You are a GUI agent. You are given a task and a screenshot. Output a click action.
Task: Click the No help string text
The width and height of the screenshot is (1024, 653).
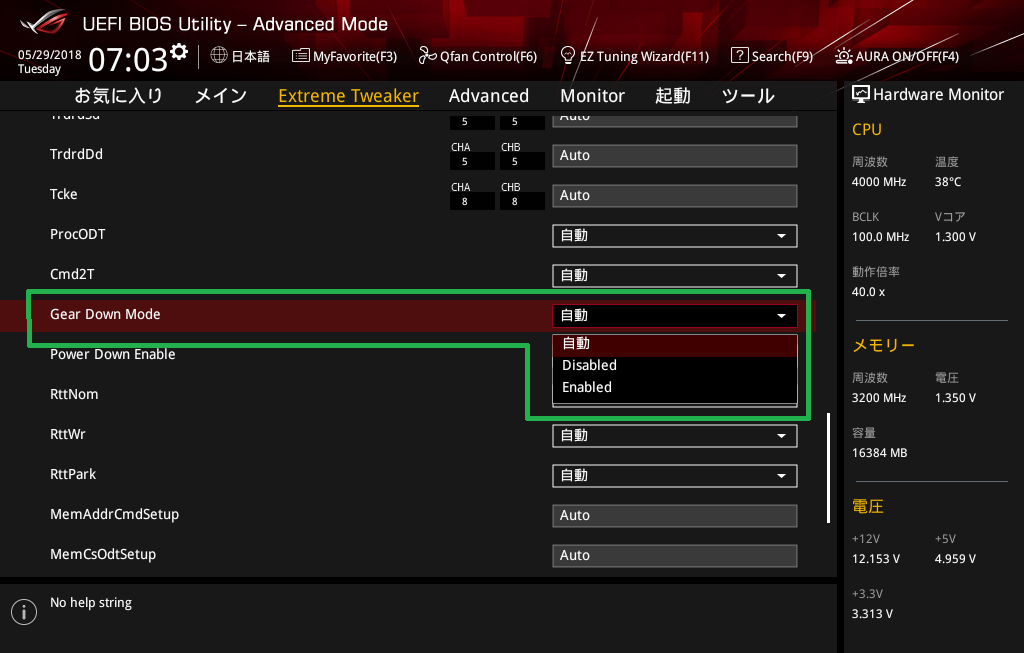pyautogui.click(x=91, y=603)
